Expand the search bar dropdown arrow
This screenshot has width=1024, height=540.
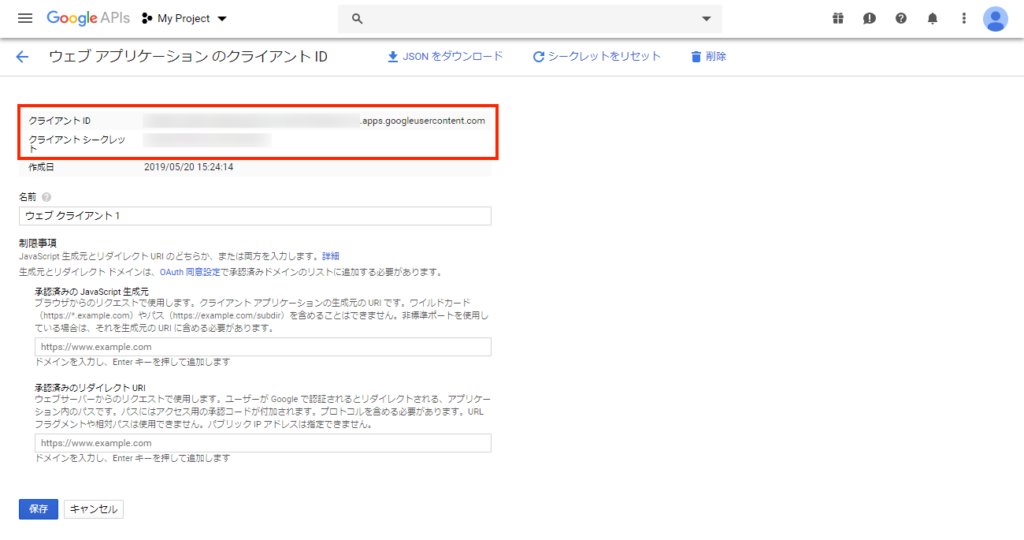706,18
